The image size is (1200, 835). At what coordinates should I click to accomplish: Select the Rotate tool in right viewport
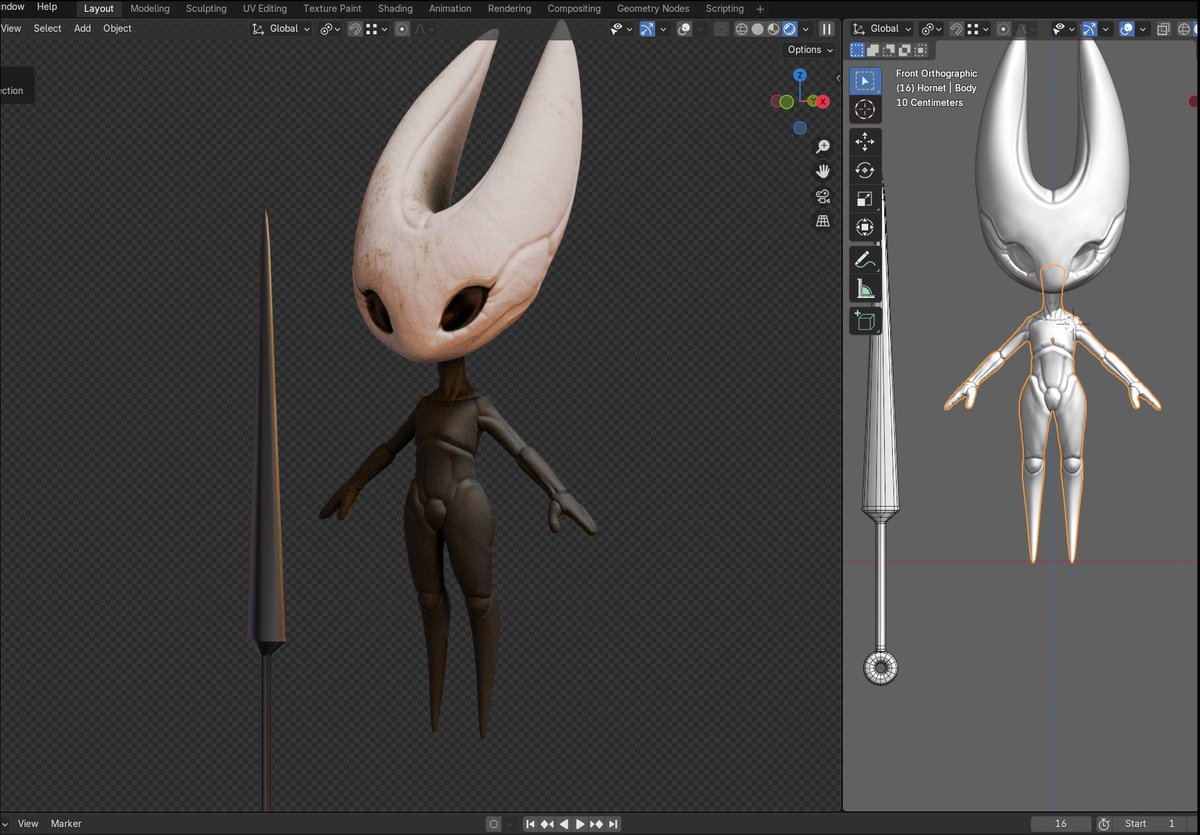(x=865, y=171)
